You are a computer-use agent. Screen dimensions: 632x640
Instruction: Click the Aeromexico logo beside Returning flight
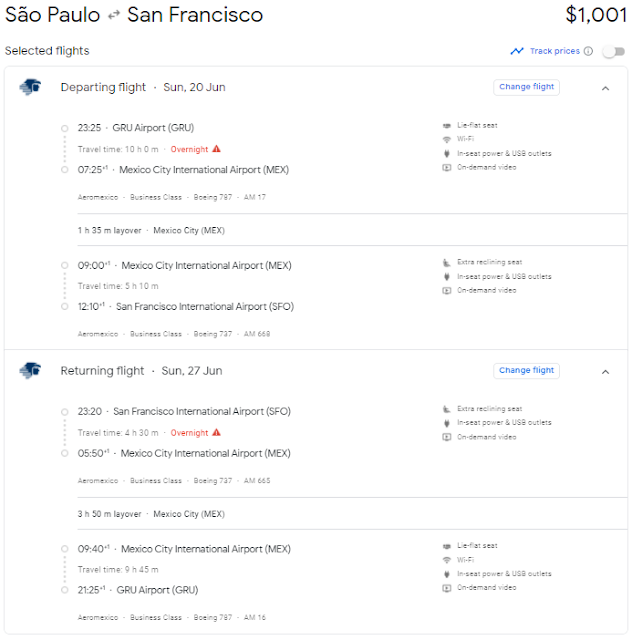pos(29,371)
